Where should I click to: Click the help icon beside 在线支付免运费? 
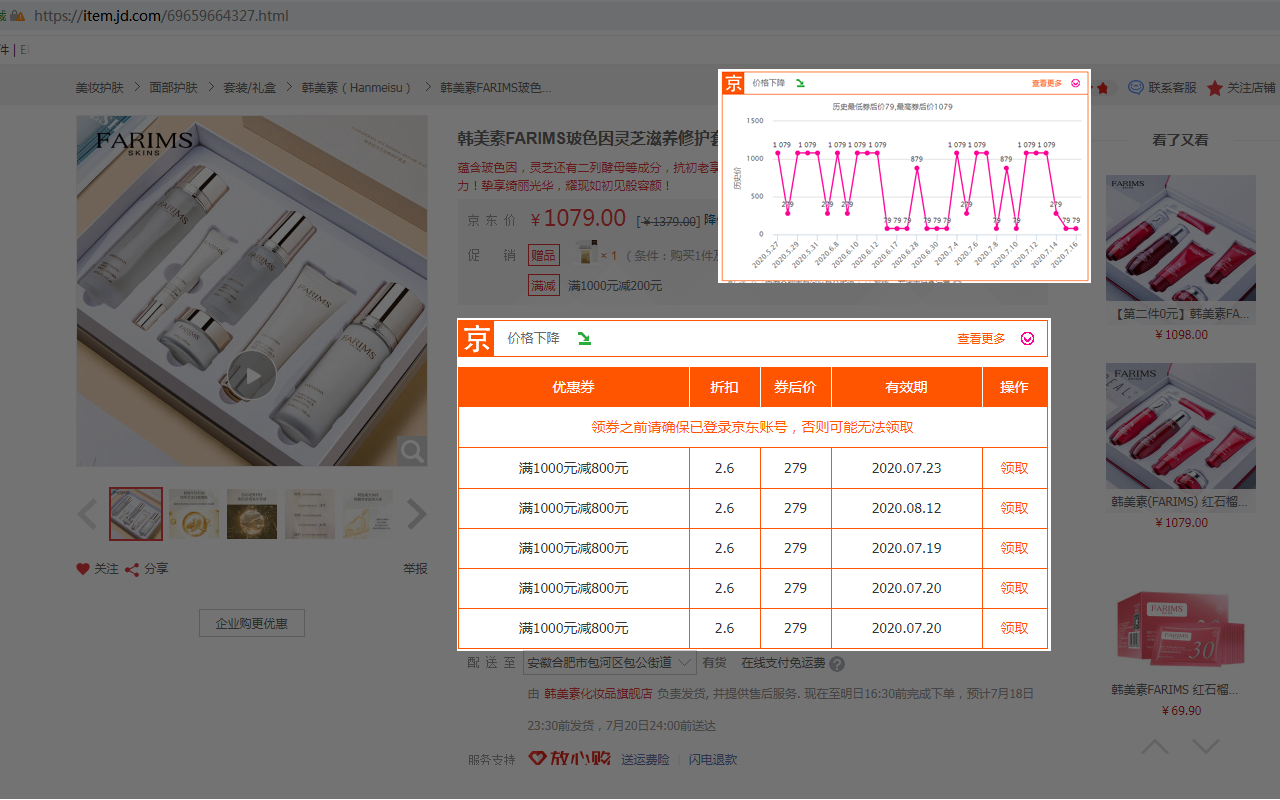[x=837, y=663]
